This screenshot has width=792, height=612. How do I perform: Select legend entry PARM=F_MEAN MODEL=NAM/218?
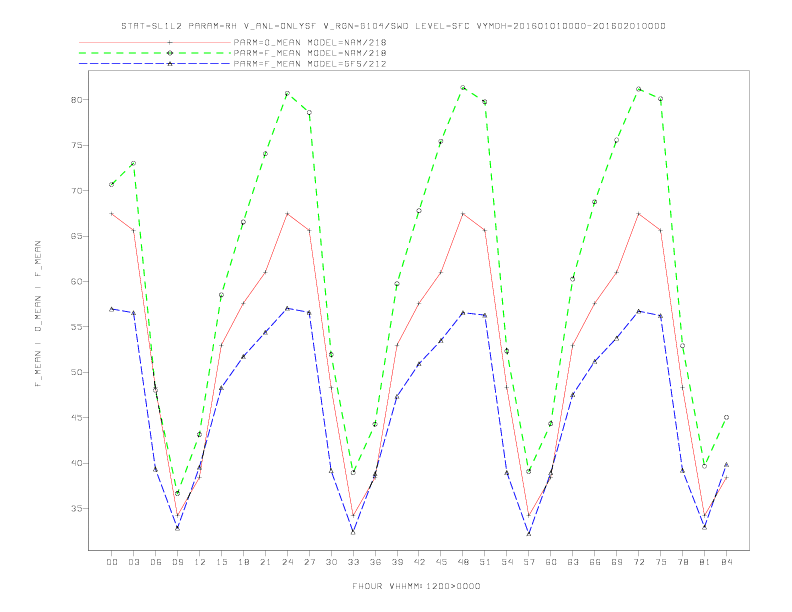[310, 53]
